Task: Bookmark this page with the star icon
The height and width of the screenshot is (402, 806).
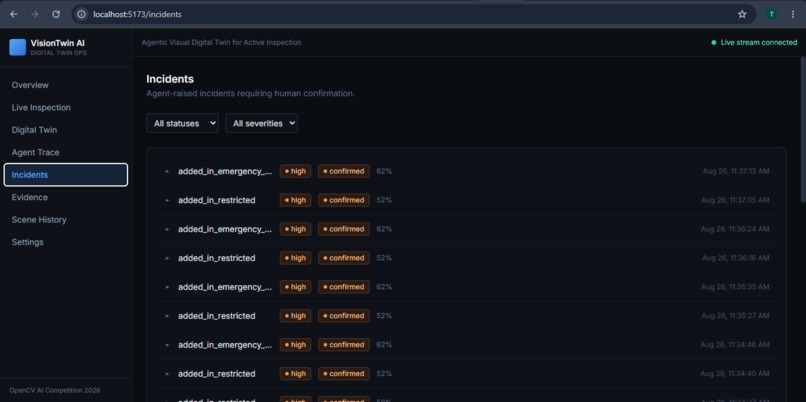Action: coord(742,14)
